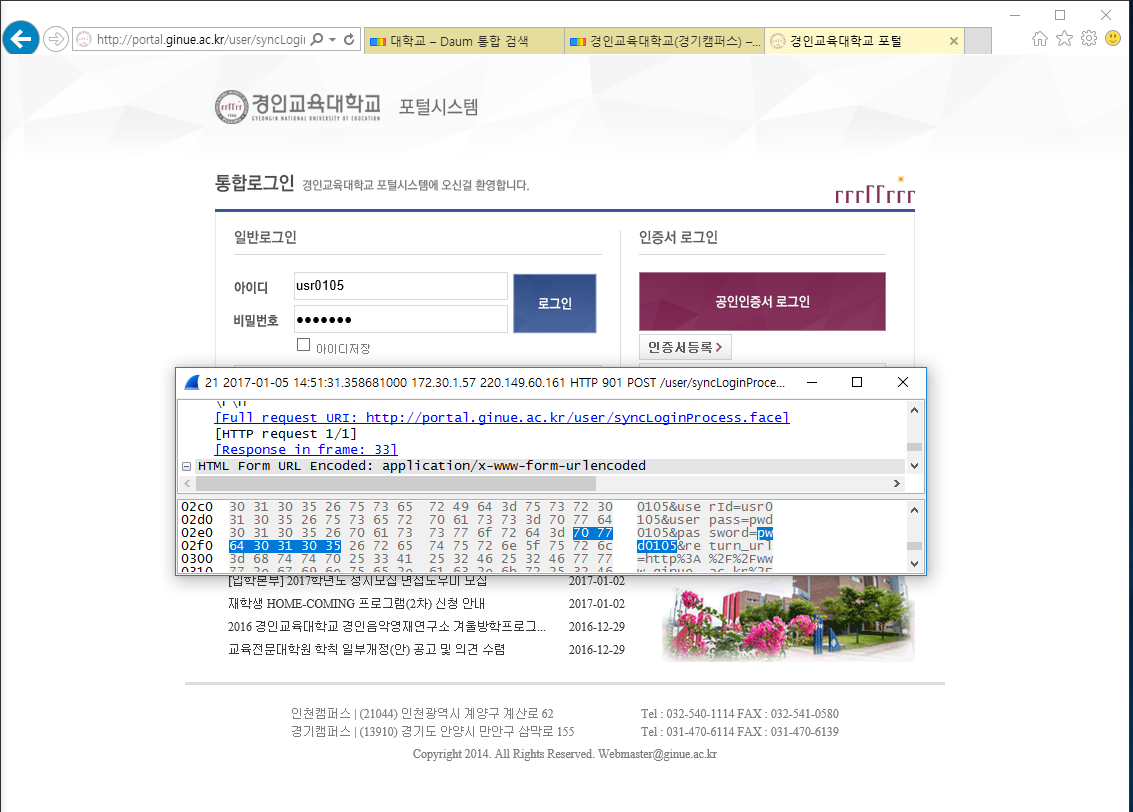
Task: Close the Wireshark packet window
Action: click(903, 382)
